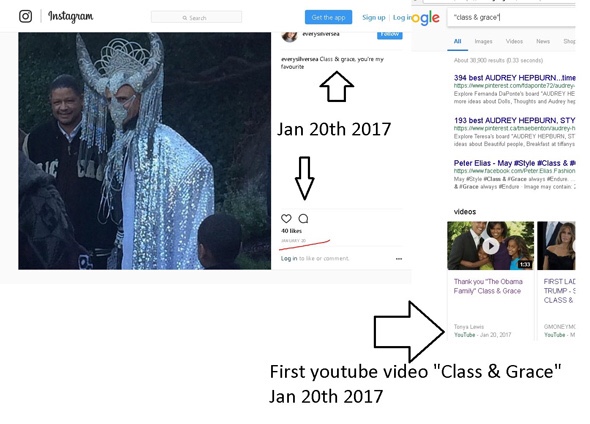Play the Obama Family video thumbnail
590x424 pixels.
[490, 246]
